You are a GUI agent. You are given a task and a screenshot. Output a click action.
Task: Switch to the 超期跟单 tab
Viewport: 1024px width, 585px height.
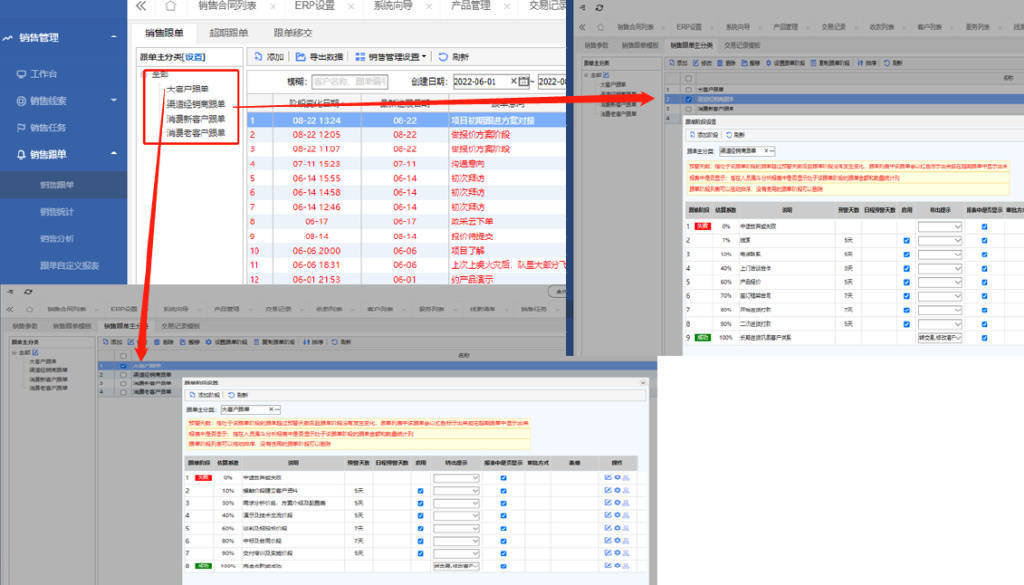tap(228, 33)
